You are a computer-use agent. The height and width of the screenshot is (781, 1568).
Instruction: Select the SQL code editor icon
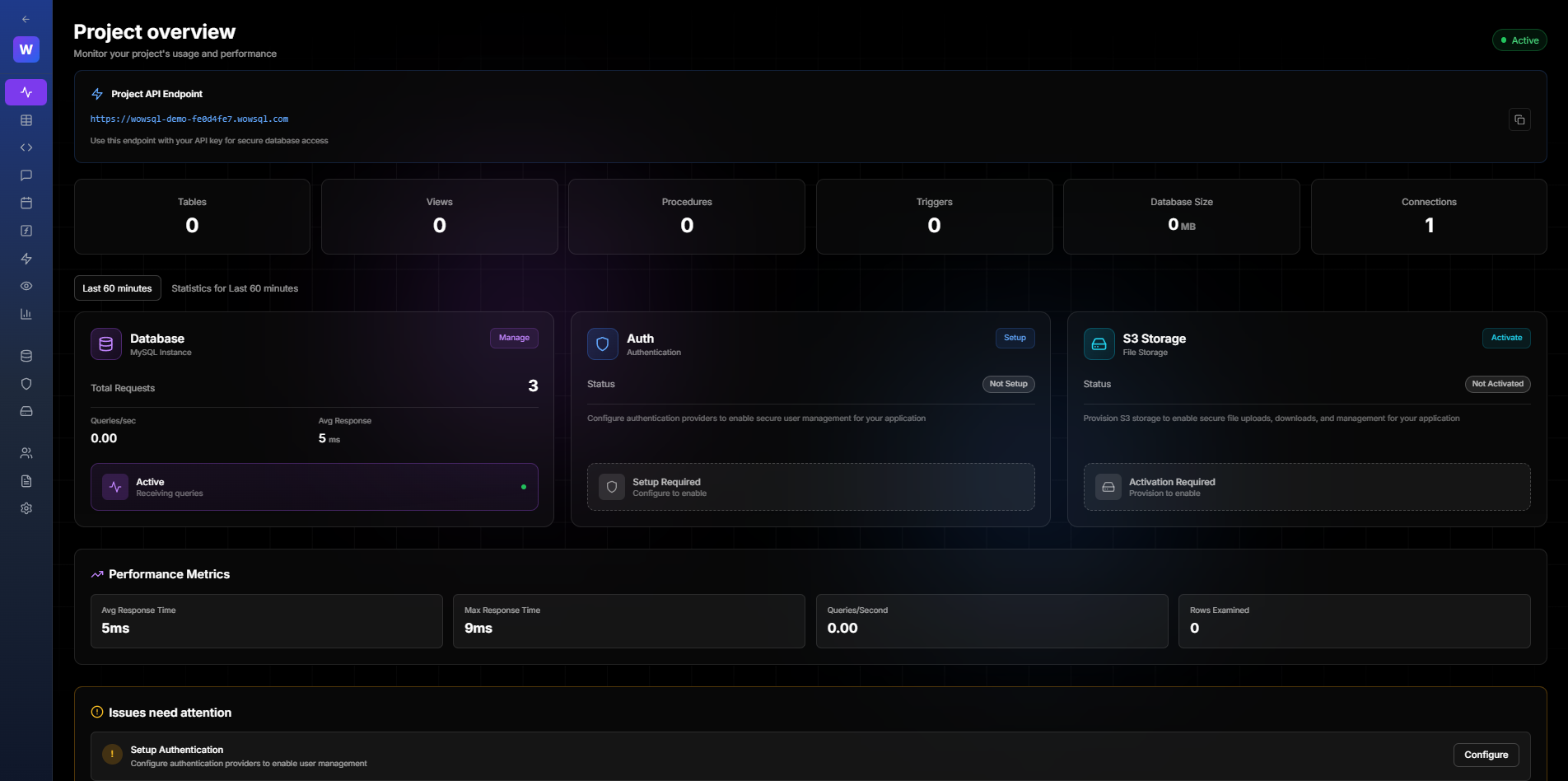[26, 147]
